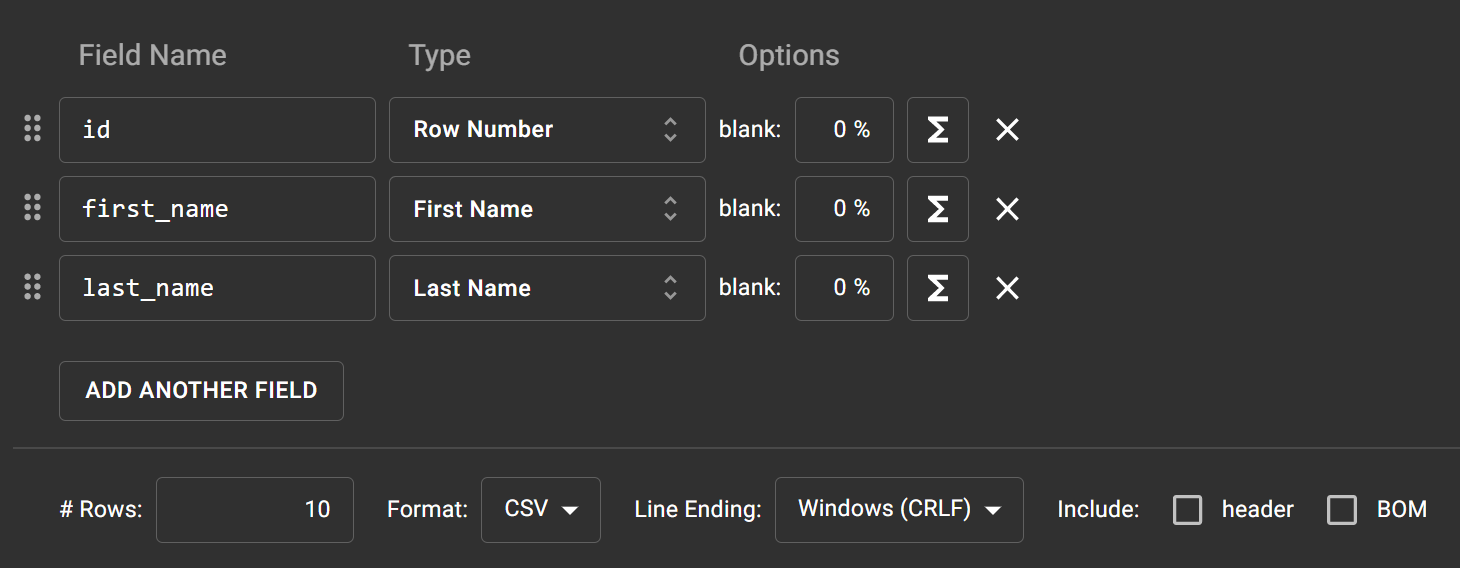Open the Row Number type selector
This screenshot has height=568, width=1460.
pos(546,130)
